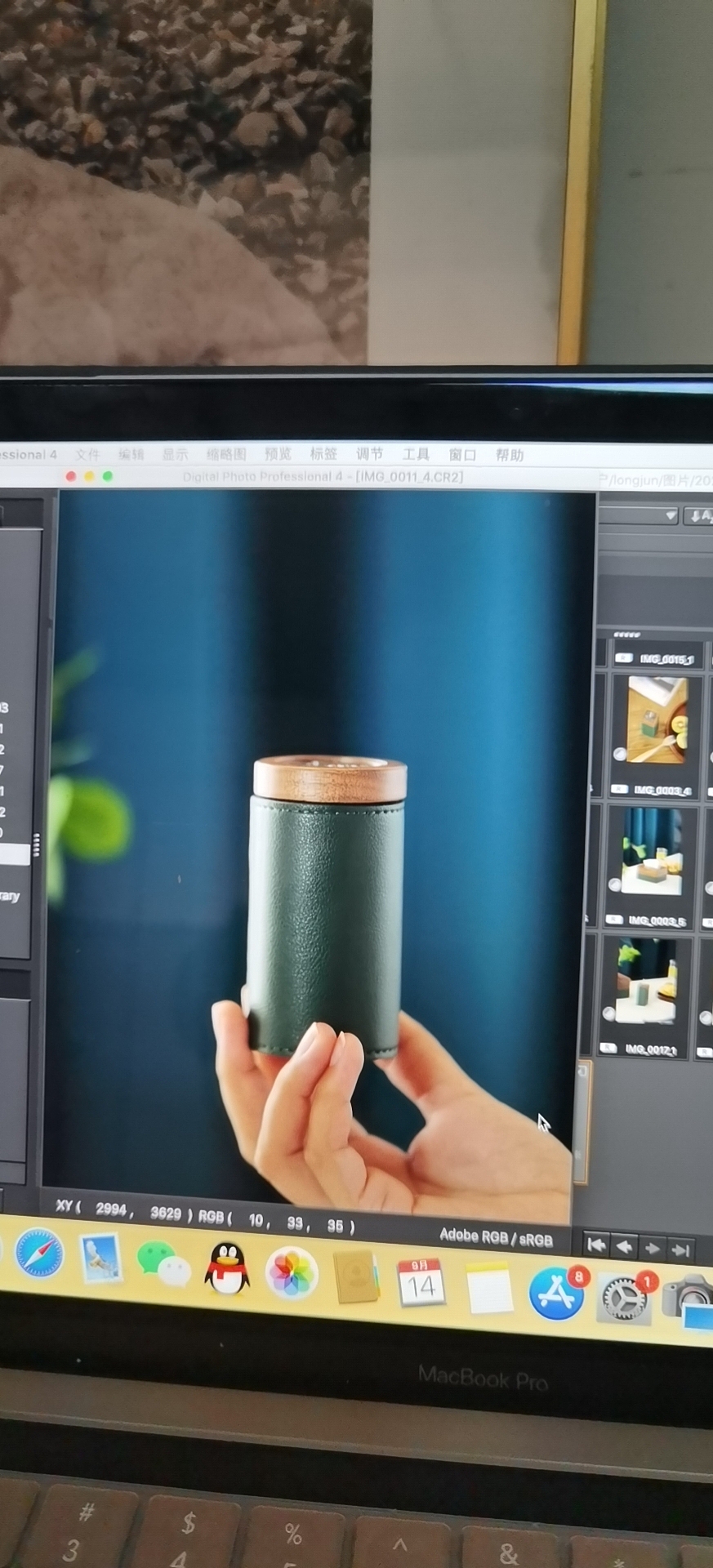Click the badge icon beside IMG_0015_1
713x1568 pixels.
pyautogui.click(x=624, y=657)
